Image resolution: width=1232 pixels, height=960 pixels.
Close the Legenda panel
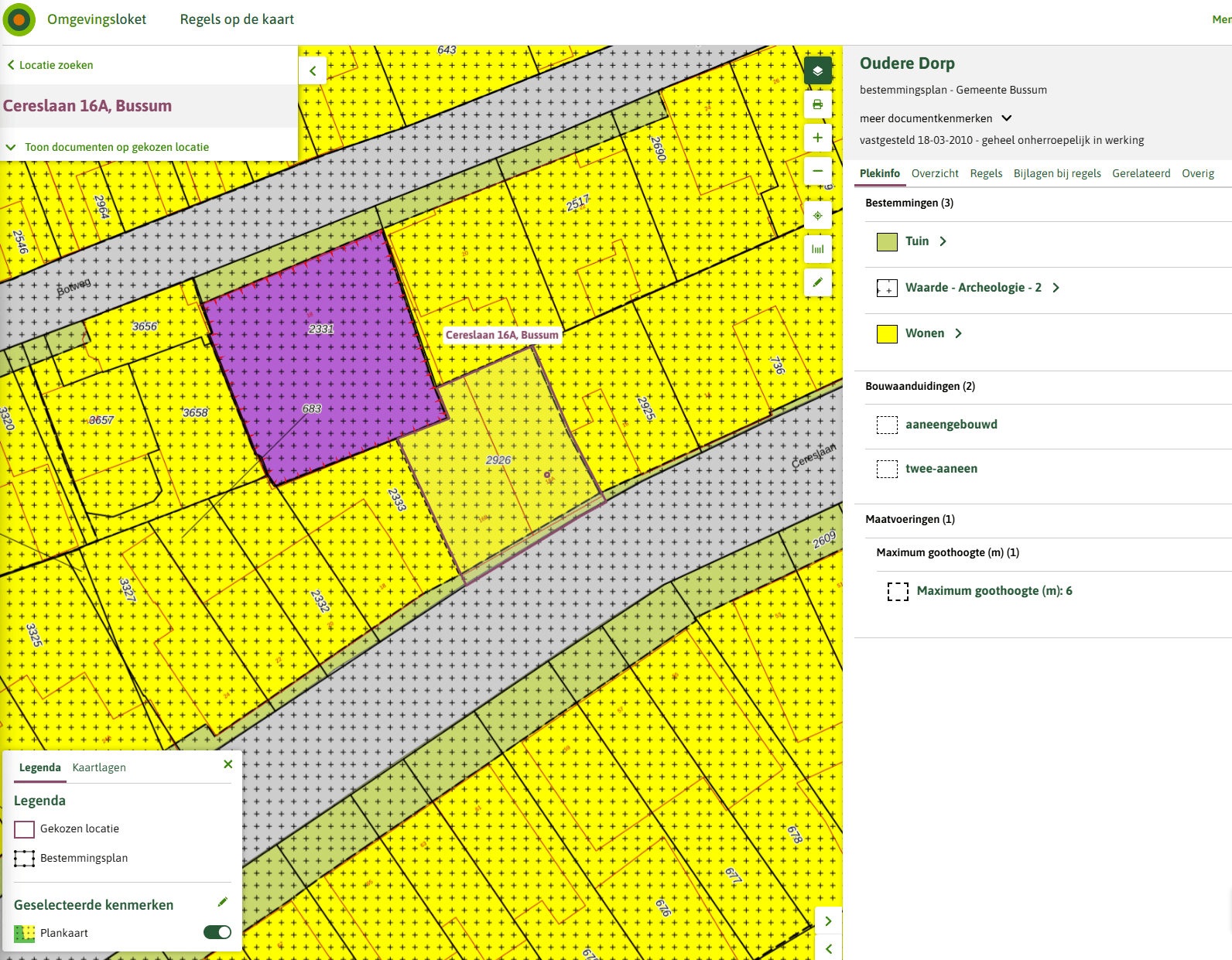pos(228,764)
